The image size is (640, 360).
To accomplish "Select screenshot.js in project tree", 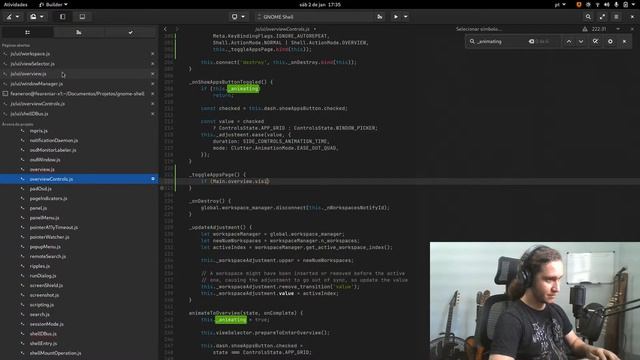I will [x=44, y=295].
